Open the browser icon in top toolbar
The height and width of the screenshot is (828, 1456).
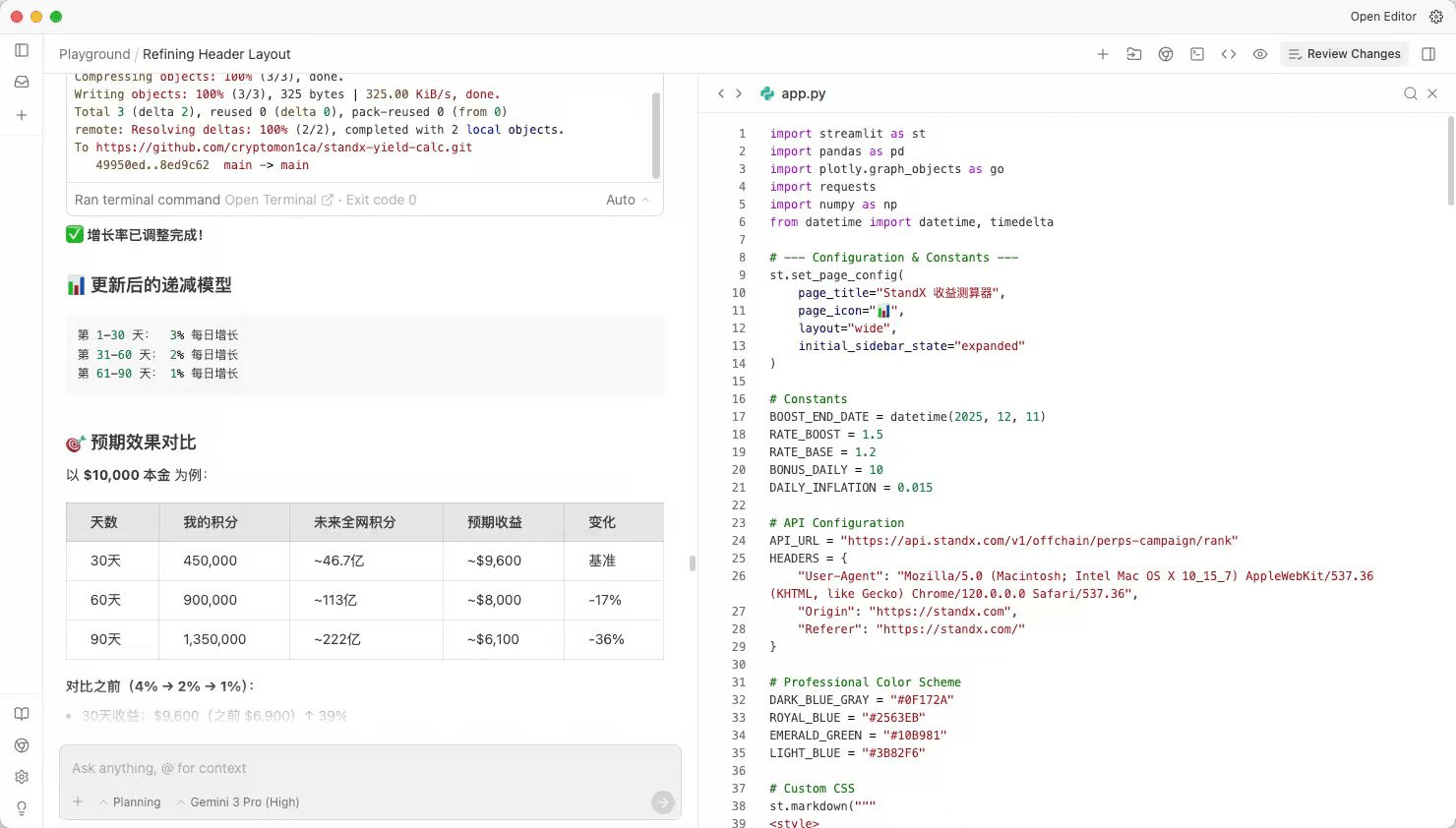tap(1166, 54)
